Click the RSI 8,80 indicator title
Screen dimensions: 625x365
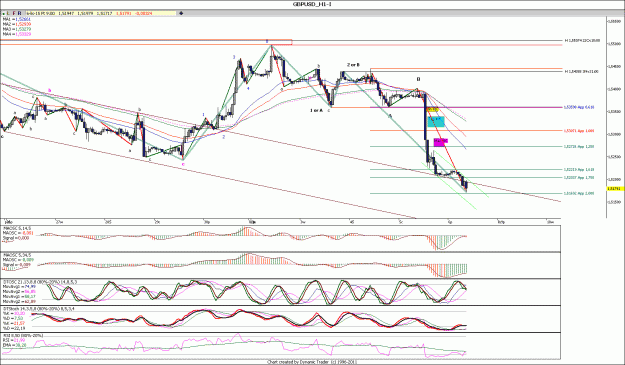tap(23, 336)
